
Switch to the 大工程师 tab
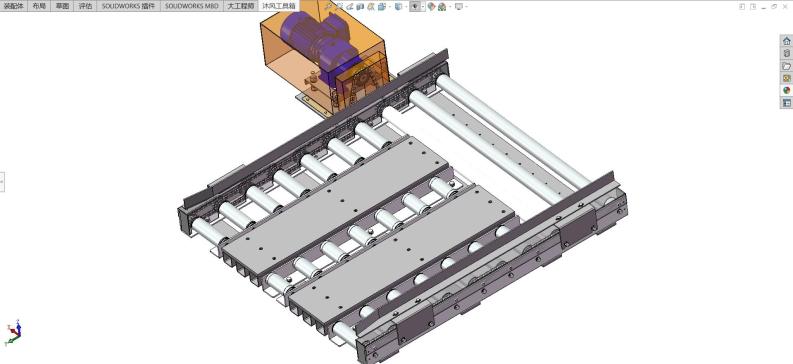(241, 7)
